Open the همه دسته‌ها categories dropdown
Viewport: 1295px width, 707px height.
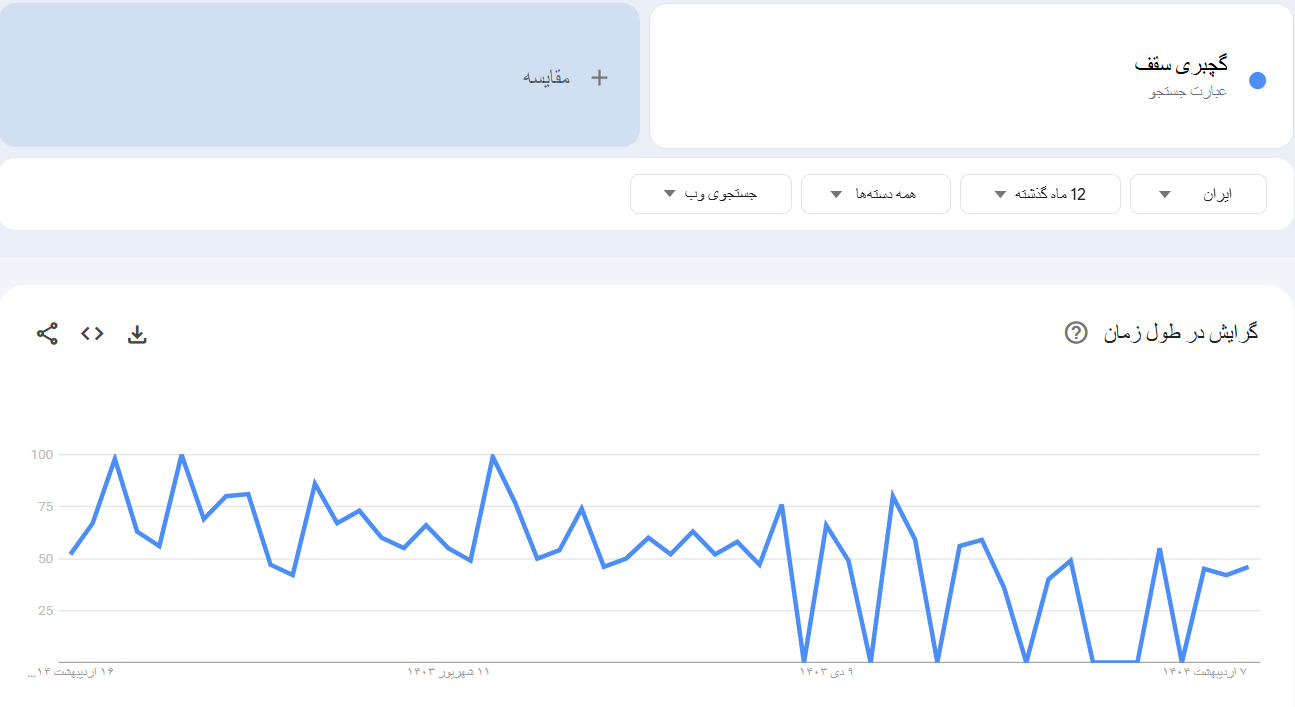875,193
